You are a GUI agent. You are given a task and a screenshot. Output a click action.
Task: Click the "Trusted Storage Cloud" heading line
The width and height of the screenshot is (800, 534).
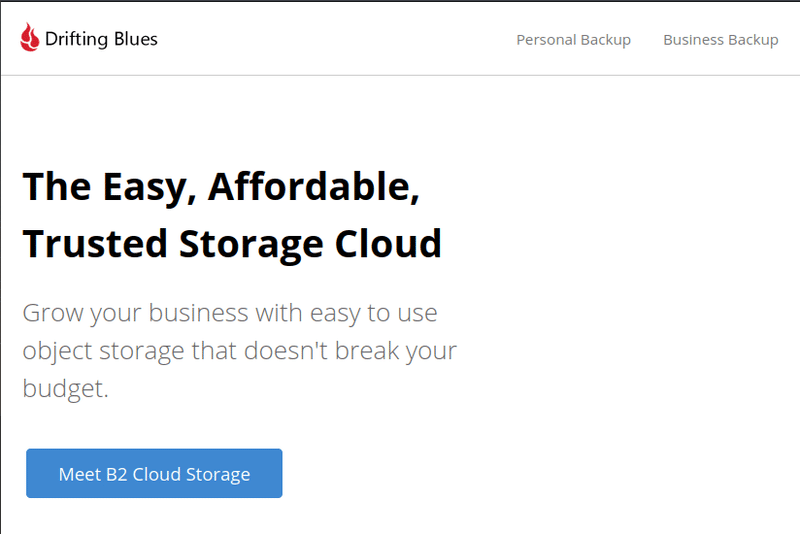[232, 245]
